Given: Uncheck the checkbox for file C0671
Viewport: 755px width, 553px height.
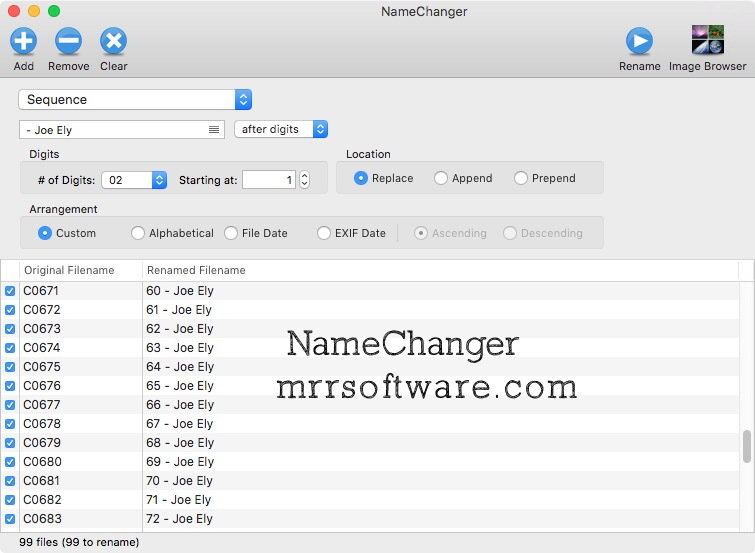Looking at the screenshot, I should (10, 291).
